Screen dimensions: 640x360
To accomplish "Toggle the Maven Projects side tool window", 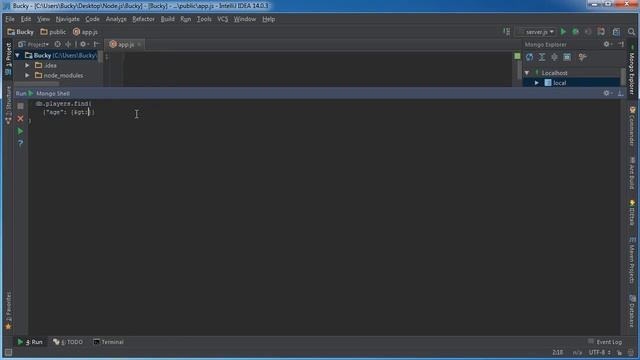I will (632, 260).
